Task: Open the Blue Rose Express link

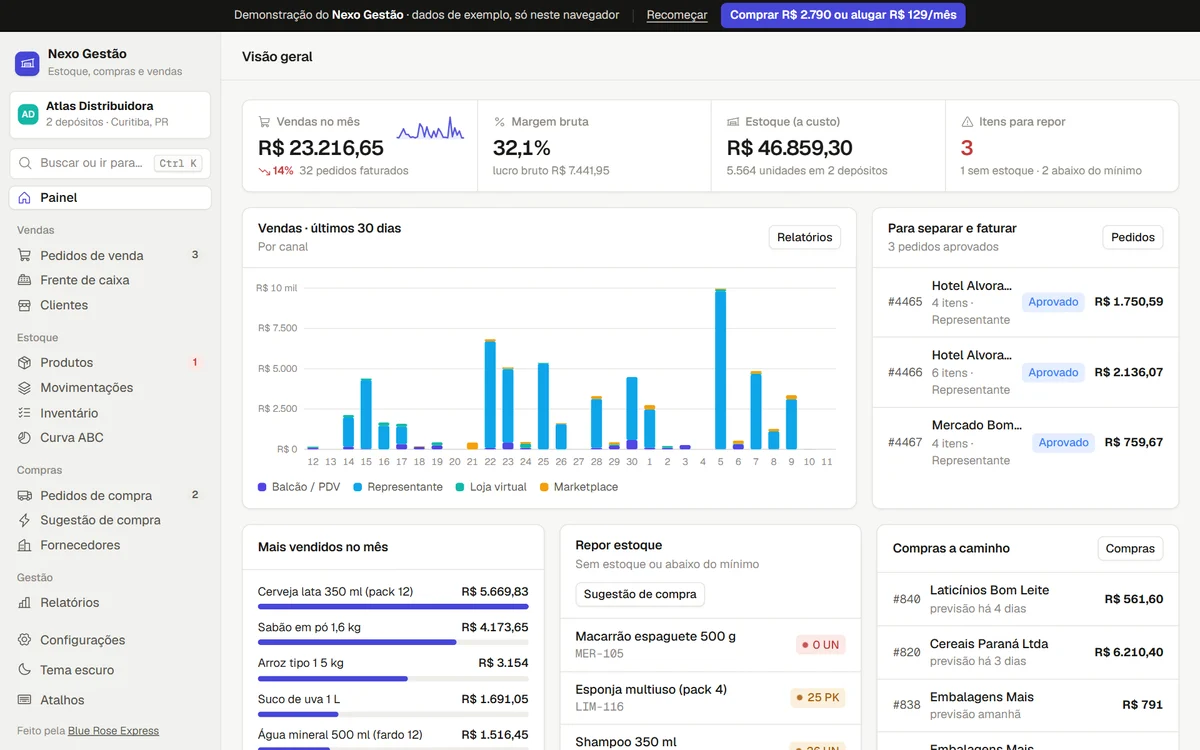Action: click(113, 731)
